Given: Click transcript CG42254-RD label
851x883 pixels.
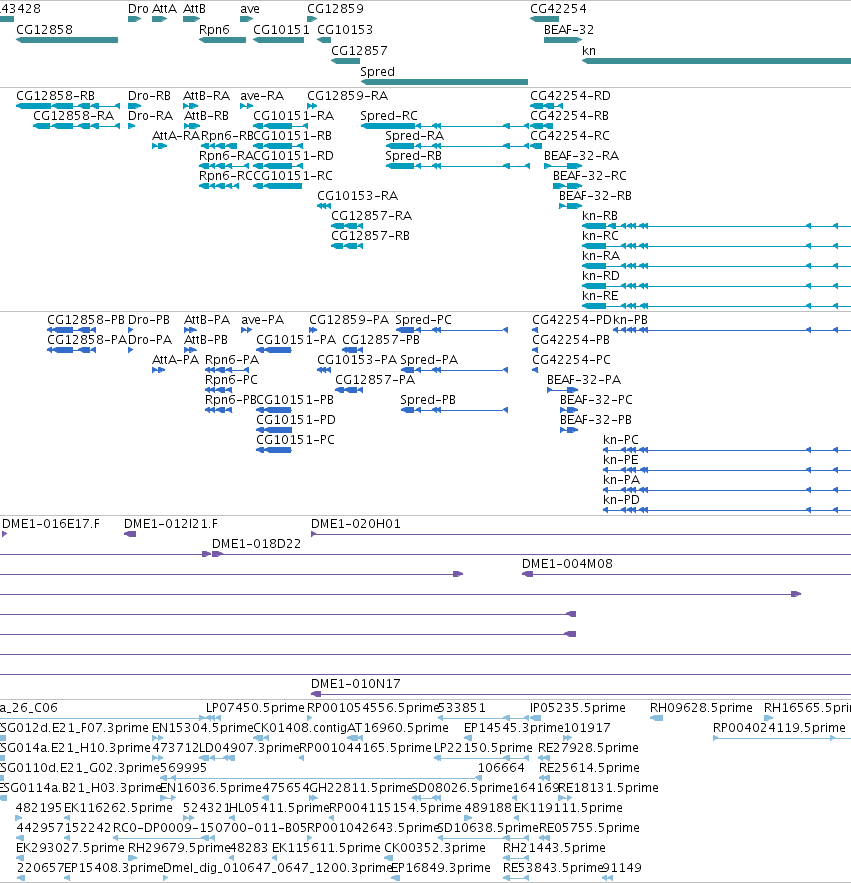Looking at the screenshot, I should click(571, 96).
